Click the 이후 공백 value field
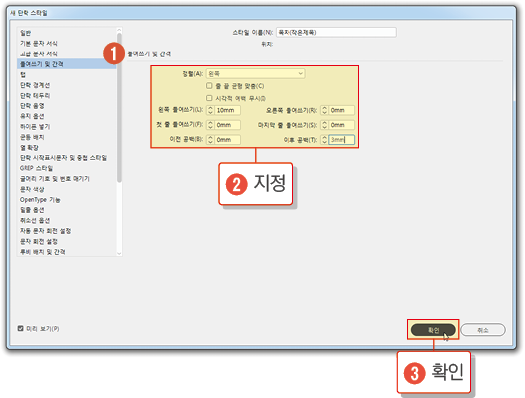The width and height of the screenshot is (525, 398). pos(341,140)
